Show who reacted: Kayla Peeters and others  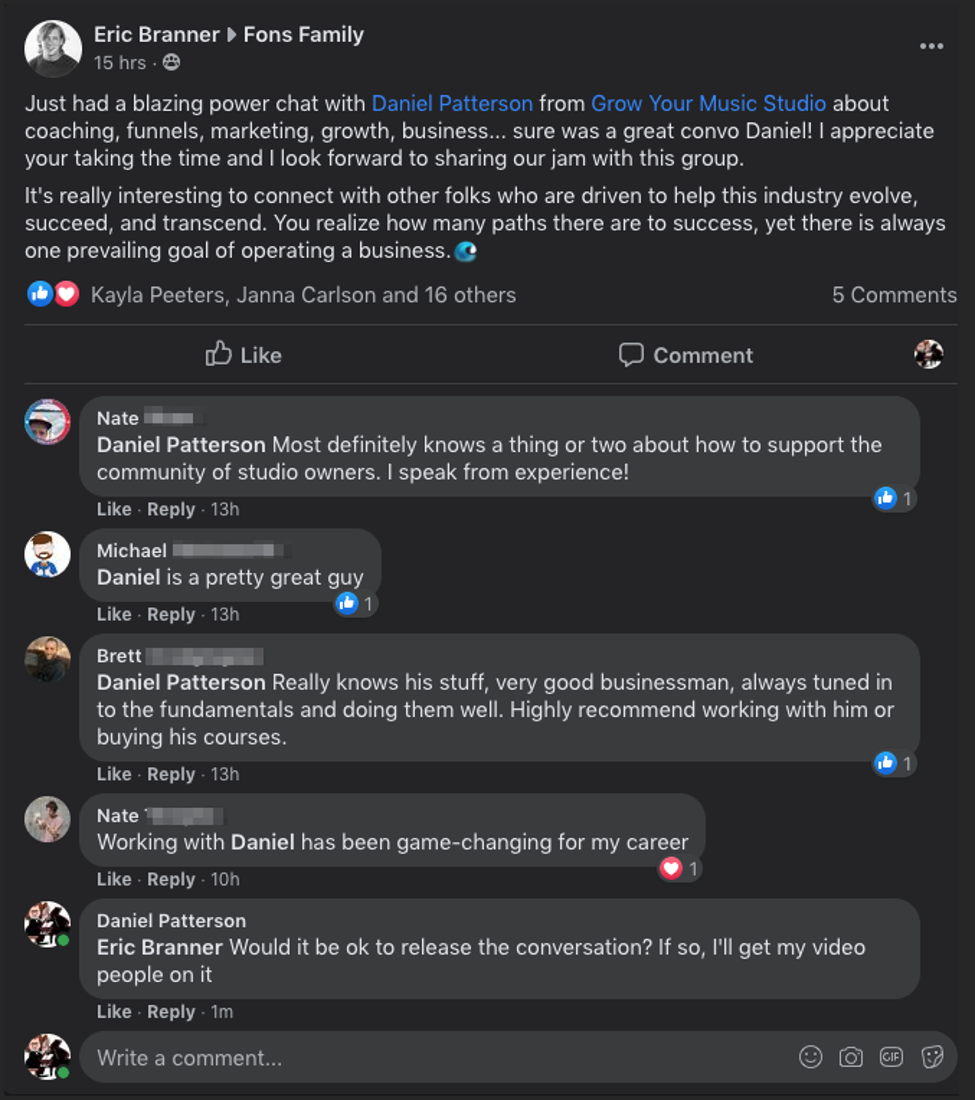(x=303, y=295)
